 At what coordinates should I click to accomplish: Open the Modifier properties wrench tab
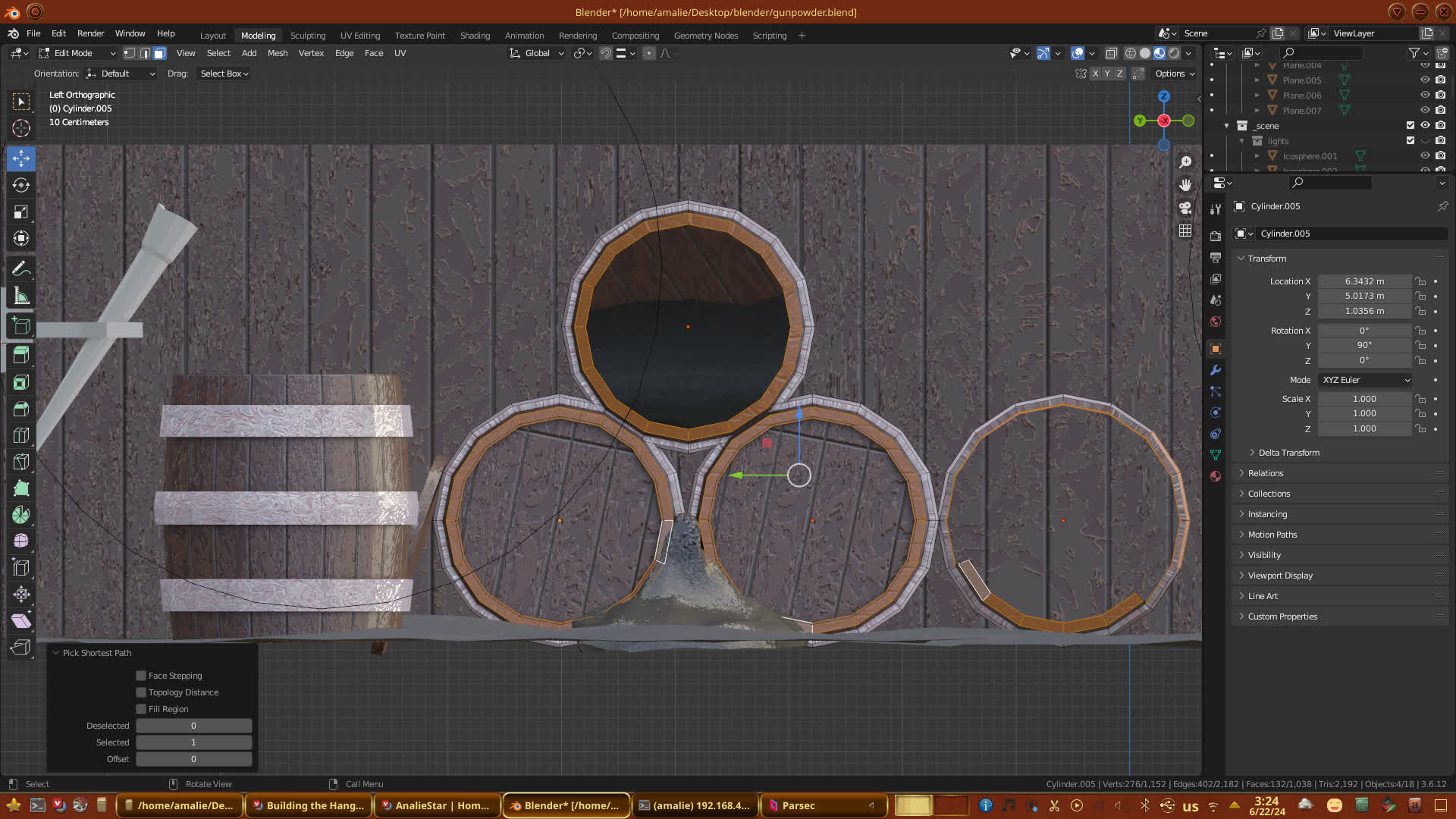(x=1216, y=370)
